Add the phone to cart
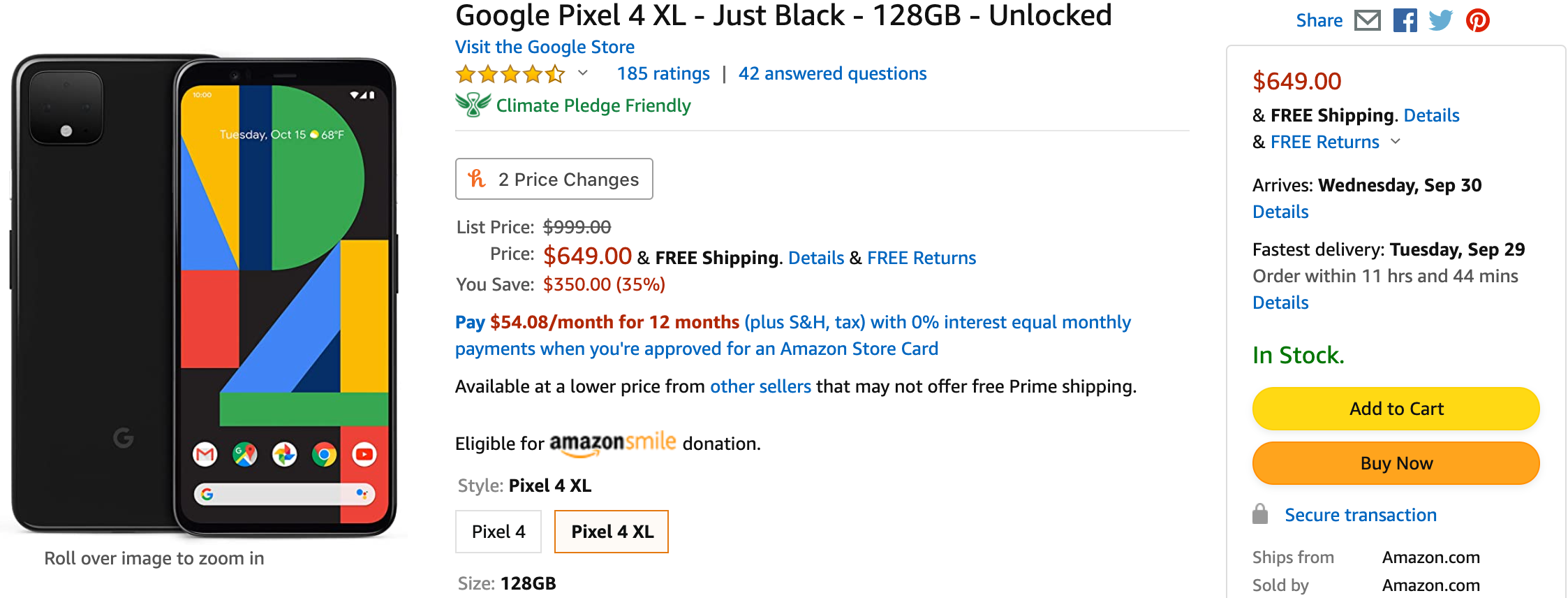The height and width of the screenshot is (598, 1568). pos(1395,409)
